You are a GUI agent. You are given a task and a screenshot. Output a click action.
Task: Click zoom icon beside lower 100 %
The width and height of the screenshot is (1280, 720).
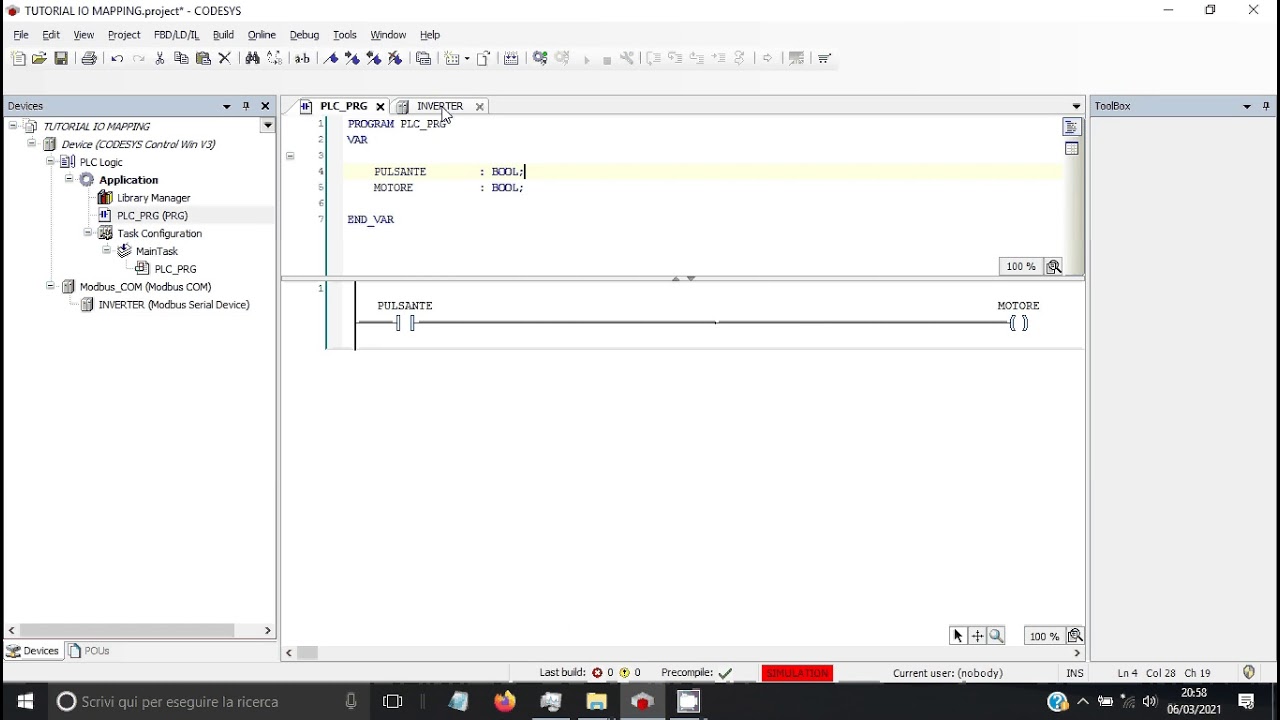click(x=1075, y=636)
